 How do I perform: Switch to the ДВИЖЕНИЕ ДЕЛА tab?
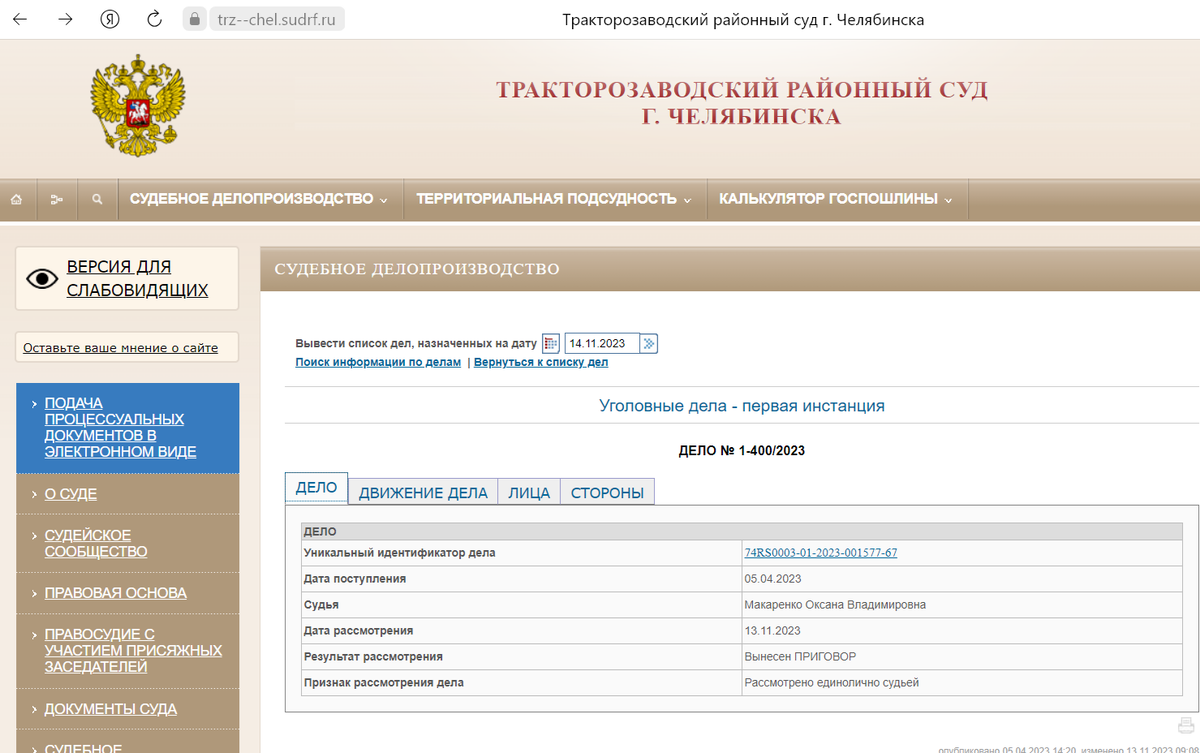tap(423, 492)
